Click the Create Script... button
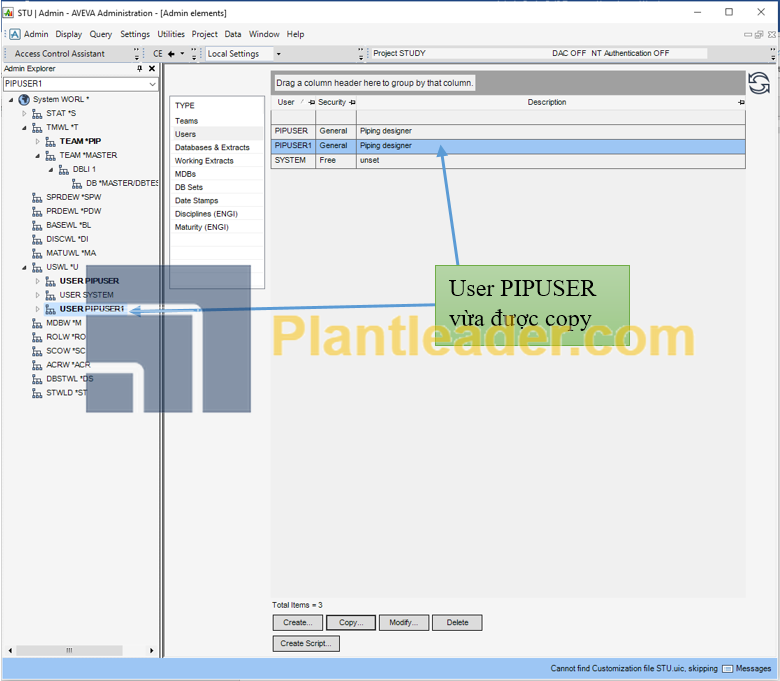Screen dimensions: 780x681 (x=306, y=644)
